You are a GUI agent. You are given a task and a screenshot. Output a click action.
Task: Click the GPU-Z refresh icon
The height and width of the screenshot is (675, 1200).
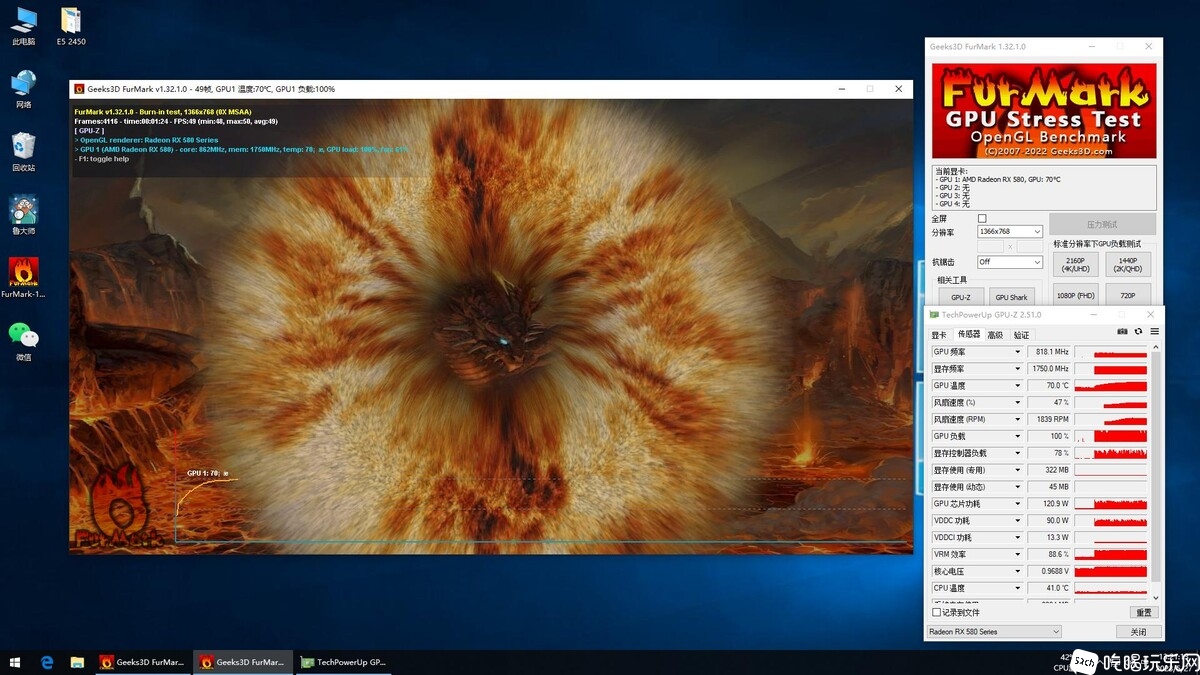(x=1138, y=332)
